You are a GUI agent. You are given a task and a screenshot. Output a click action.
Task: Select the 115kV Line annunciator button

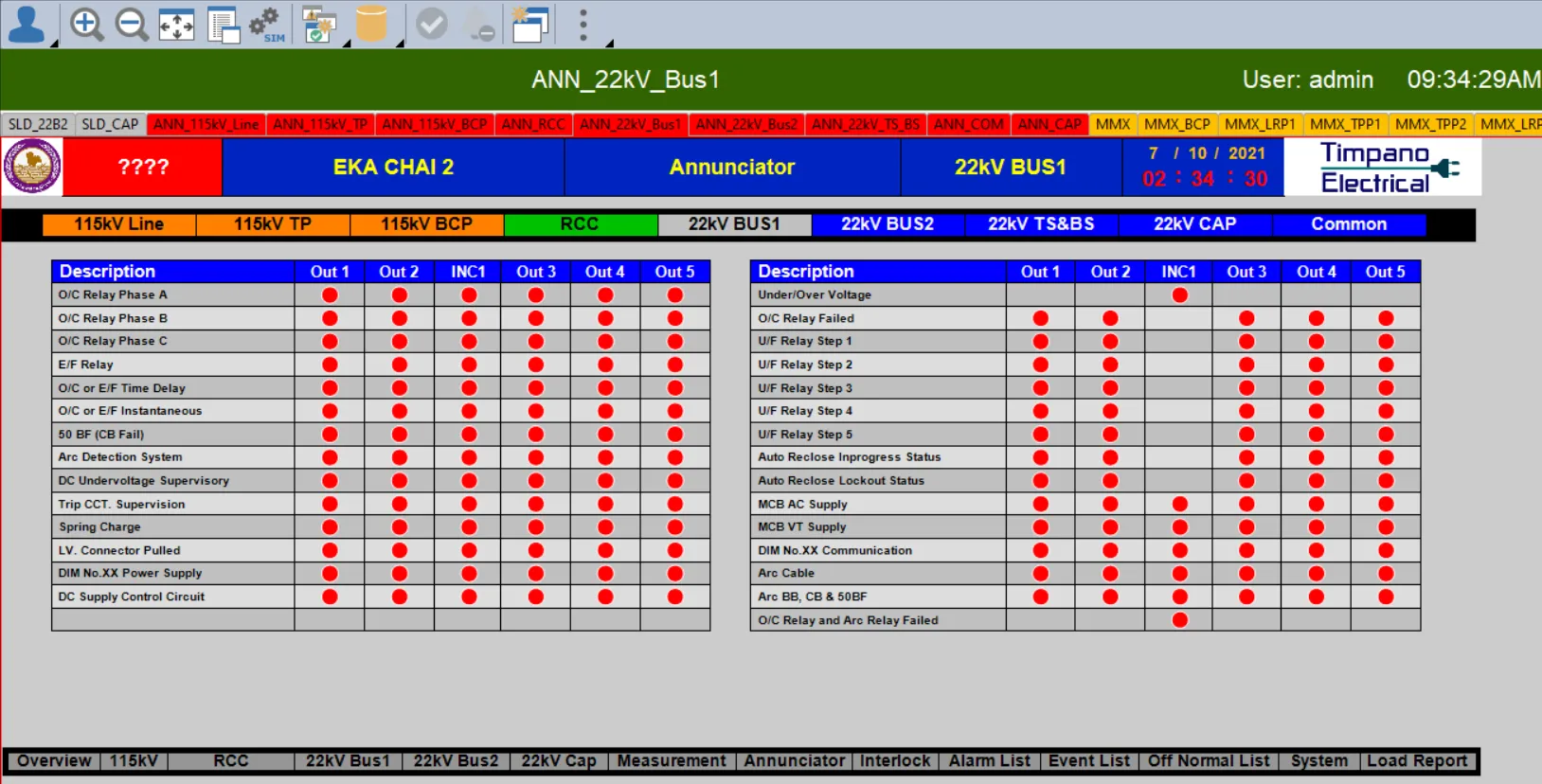click(119, 224)
